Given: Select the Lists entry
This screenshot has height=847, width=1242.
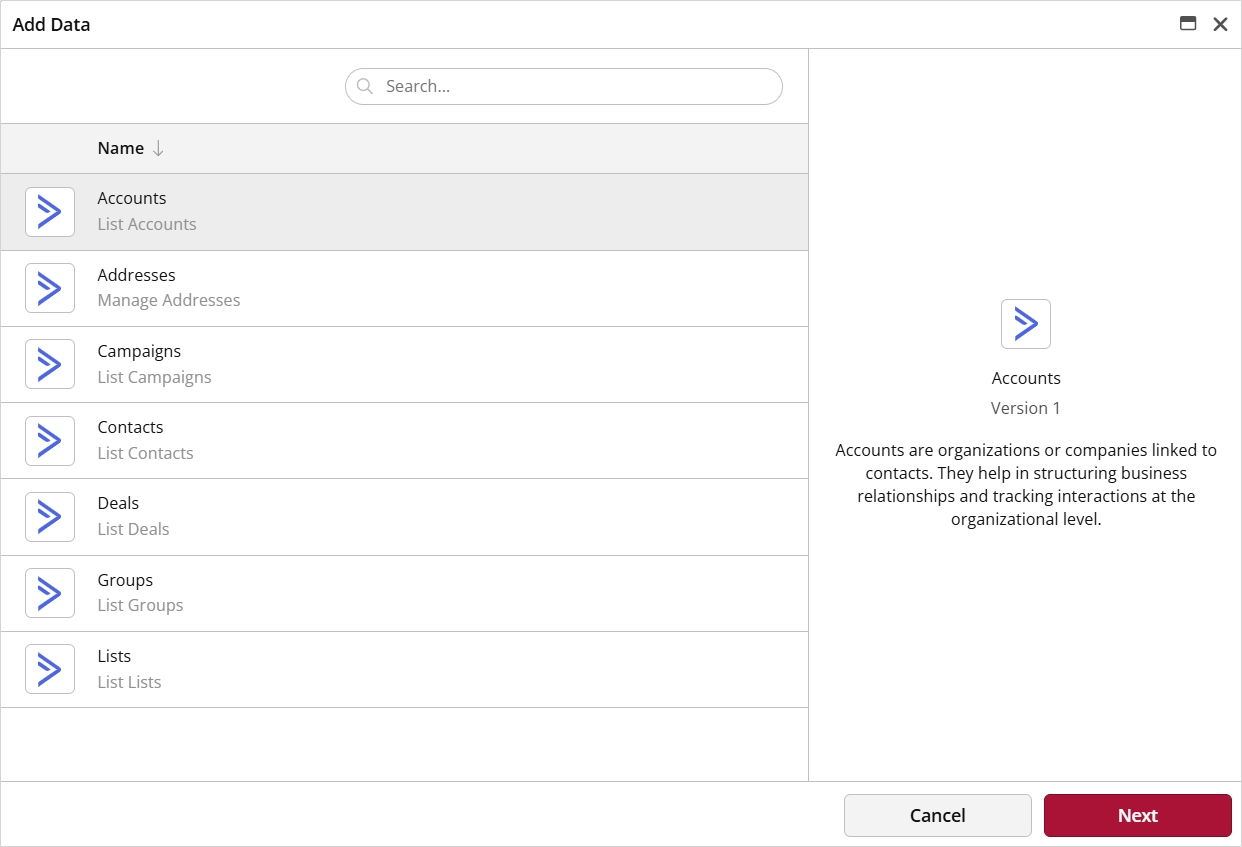Looking at the screenshot, I should pos(404,669).
